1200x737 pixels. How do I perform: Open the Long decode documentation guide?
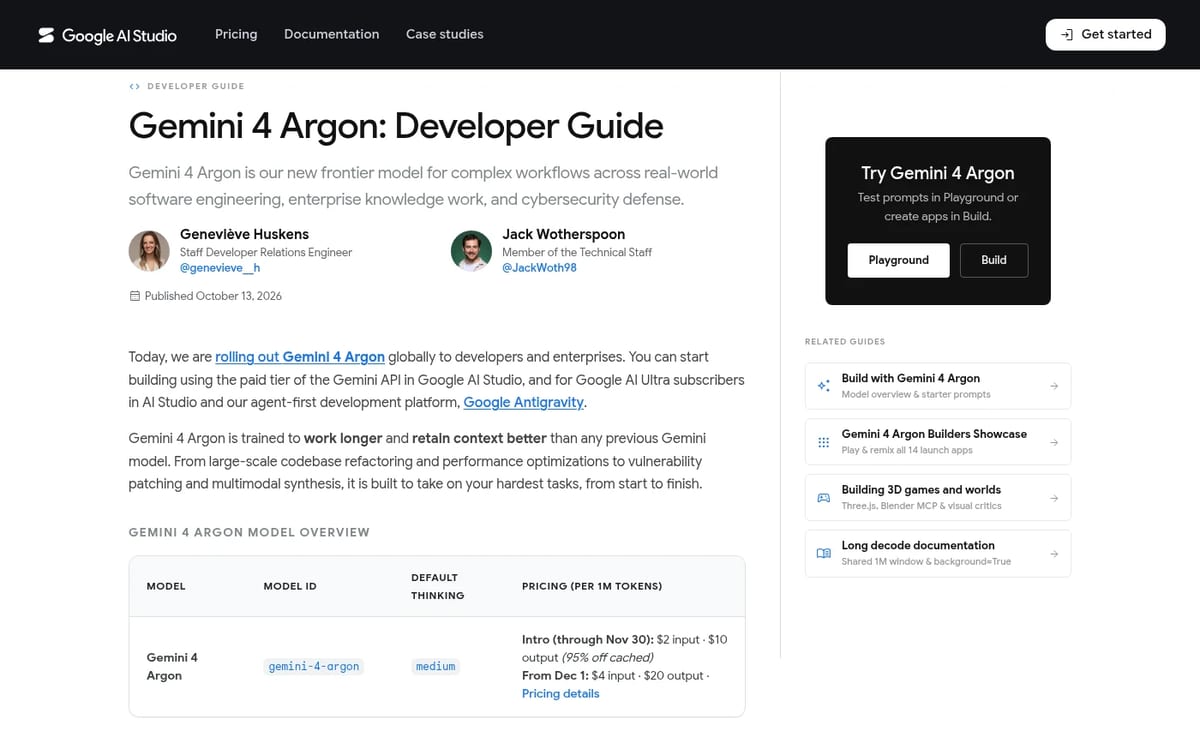click(x=938, y=553)
